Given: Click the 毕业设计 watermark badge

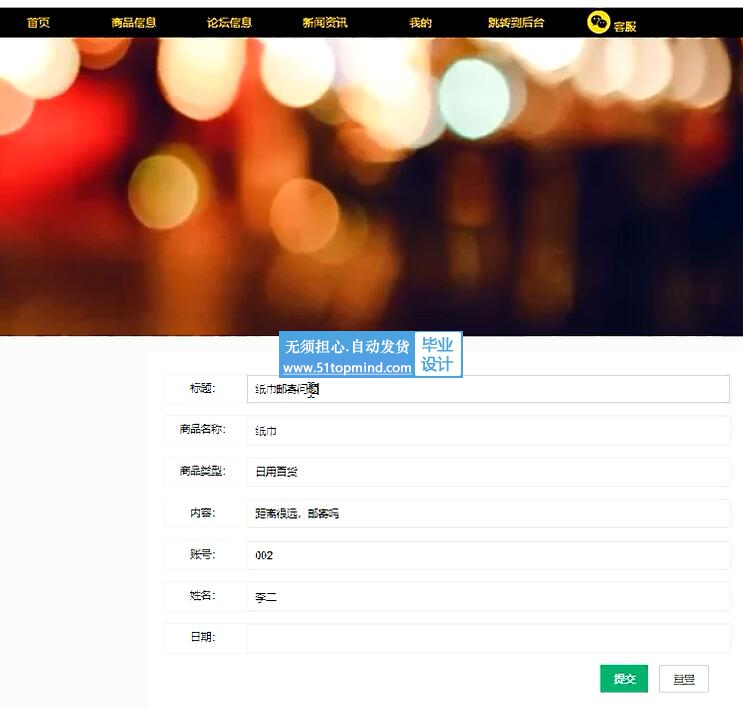Looking at the screenshot, I should click(437, 355).
